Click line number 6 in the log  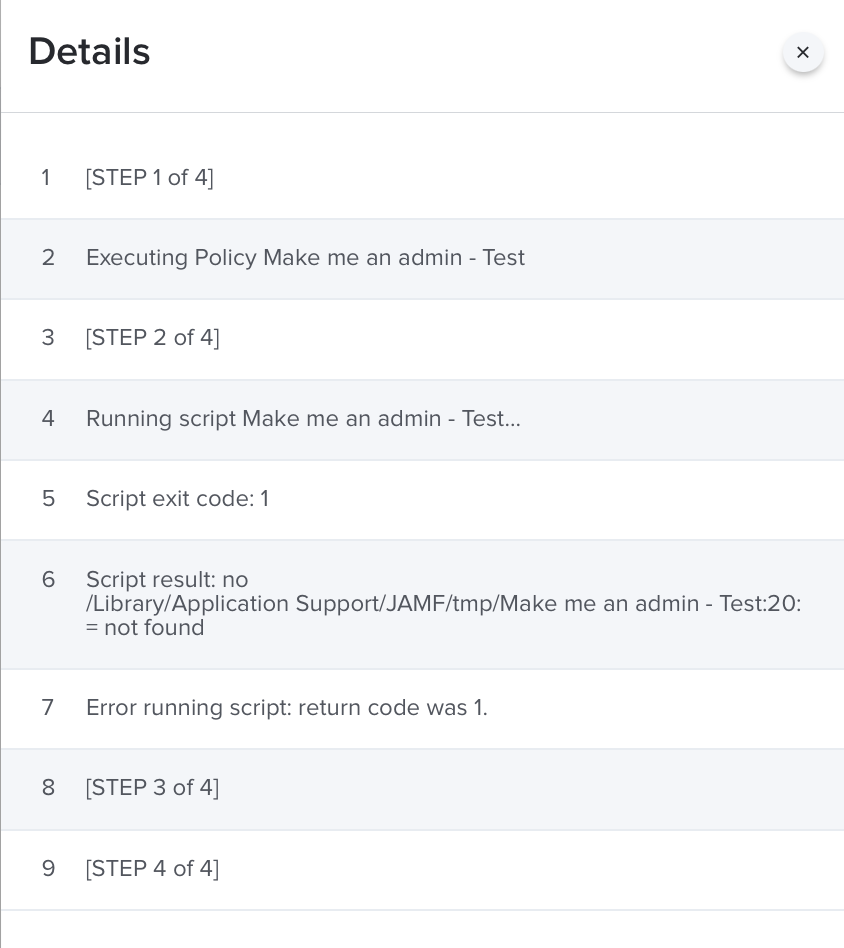[48, 580]
